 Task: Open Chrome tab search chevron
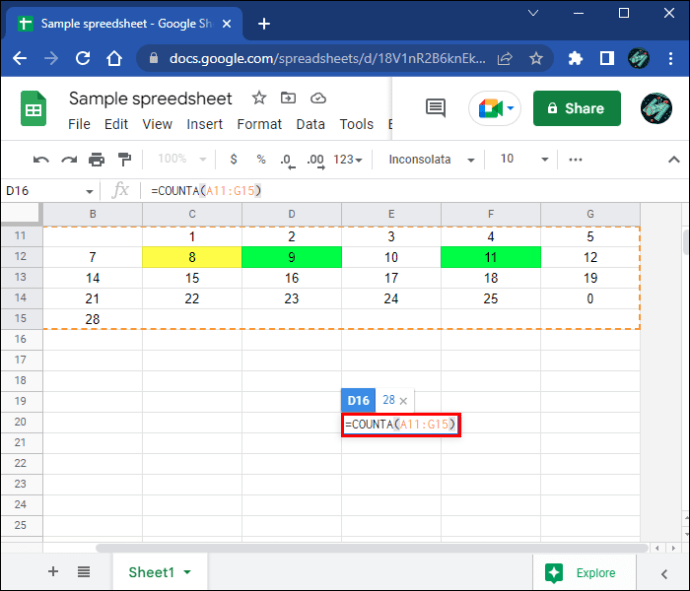tap(533, 13)
